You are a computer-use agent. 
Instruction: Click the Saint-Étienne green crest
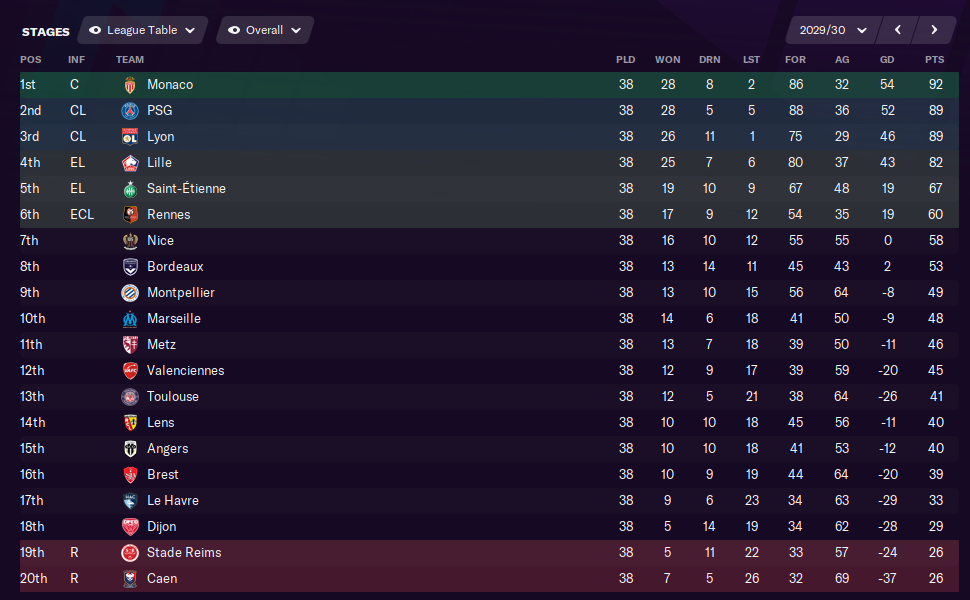pos(130,189)
